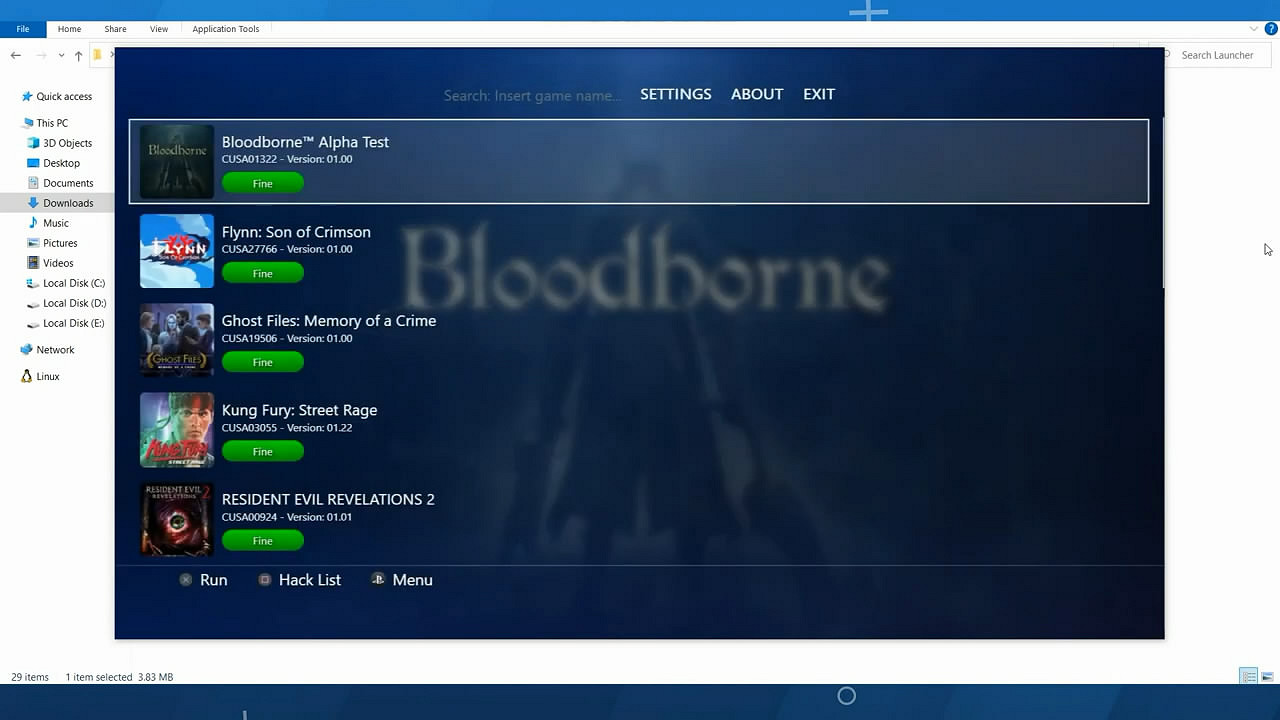Open Hack List via square icon

click(265, 580)
